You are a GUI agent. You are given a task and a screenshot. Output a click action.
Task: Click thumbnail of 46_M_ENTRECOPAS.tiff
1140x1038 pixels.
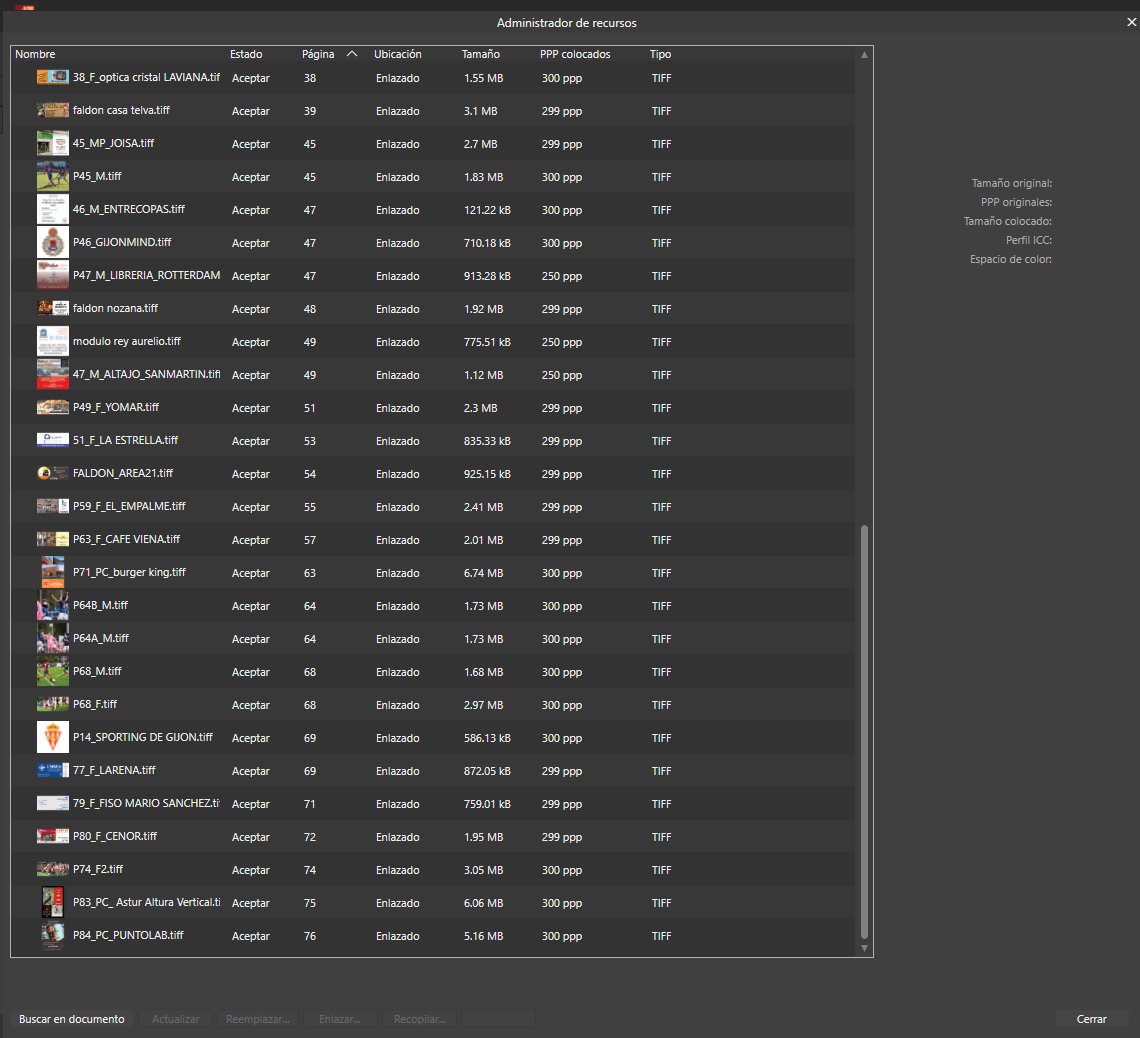[52, 209]
